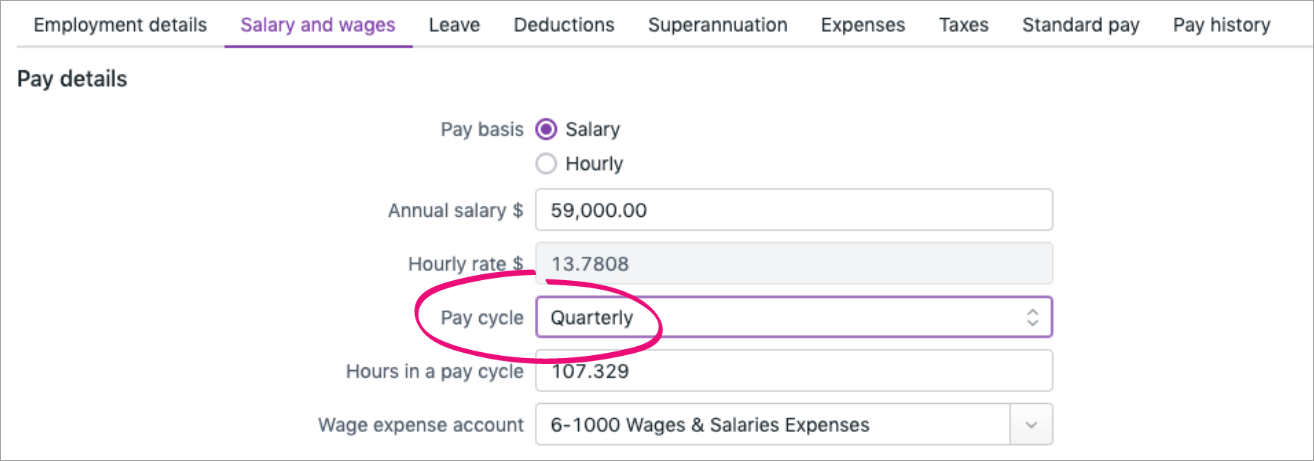Click the Pay cycle up-down arrows icon
1314x461 pixels.
pyautogui.click(x=1033, y=318)
